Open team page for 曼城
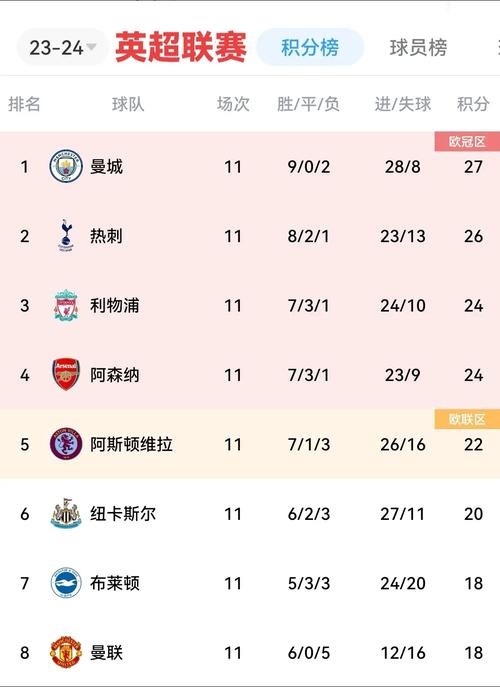This screenshot has width=500, height=687. (x=106, y=167)
